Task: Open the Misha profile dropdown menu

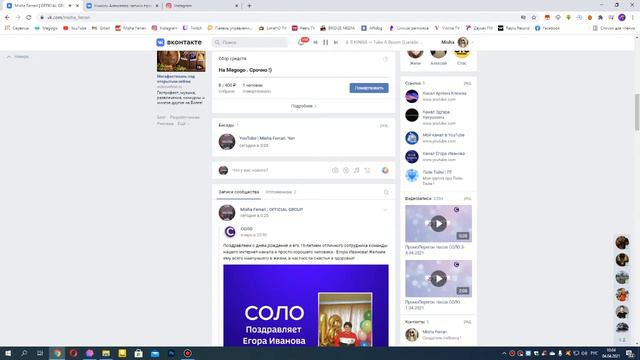Action: pos(457,42)
